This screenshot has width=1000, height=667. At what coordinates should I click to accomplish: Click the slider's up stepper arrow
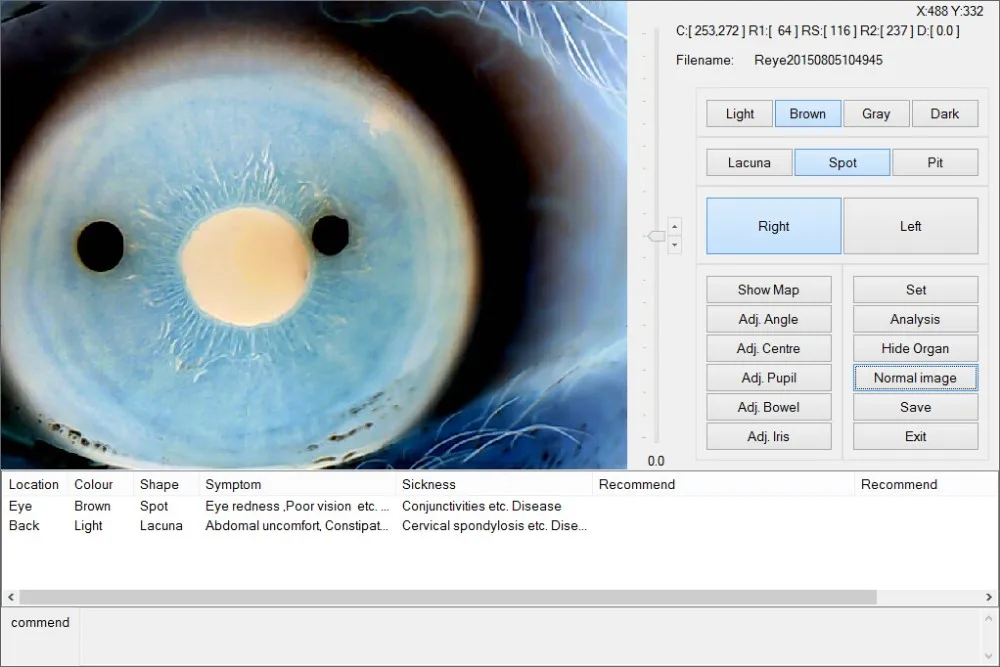pos(674,226)
